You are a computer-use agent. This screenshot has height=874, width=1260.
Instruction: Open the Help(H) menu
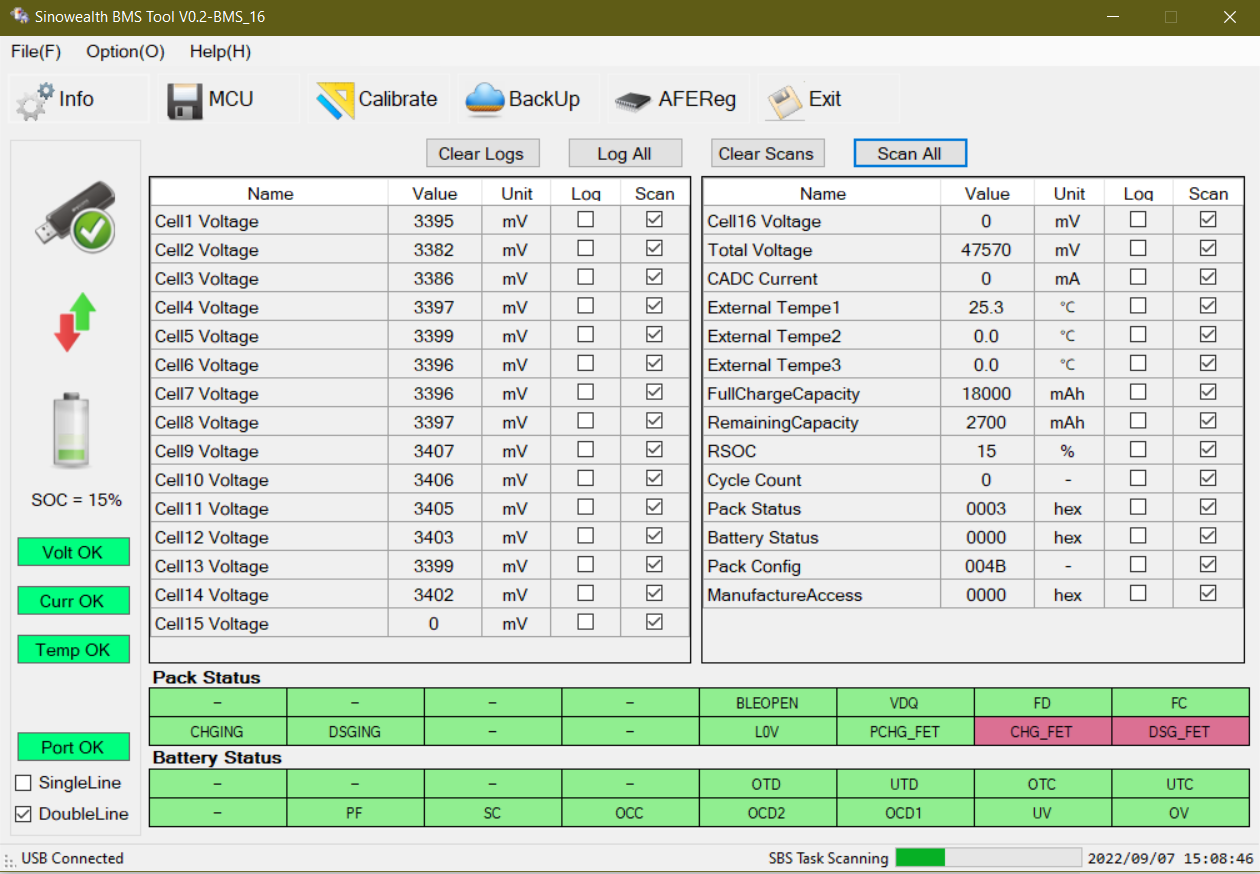[220, 52]
